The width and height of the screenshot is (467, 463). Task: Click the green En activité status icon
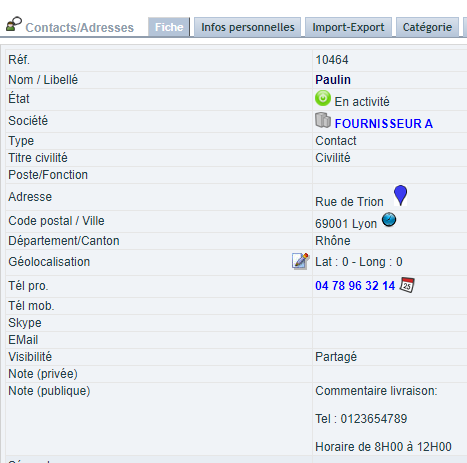[323, 98]
